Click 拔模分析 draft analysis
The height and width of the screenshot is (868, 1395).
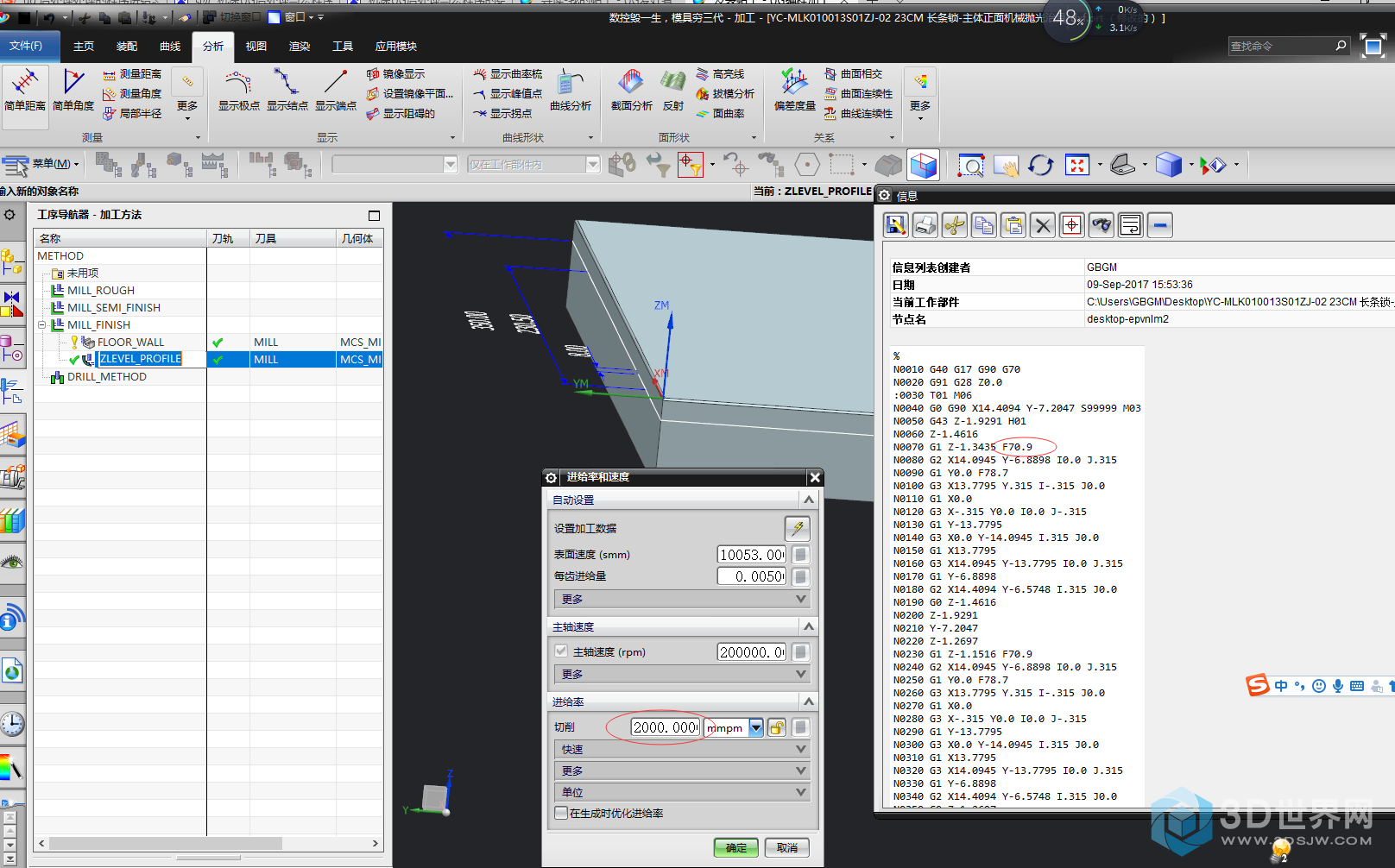pos(724,94)
